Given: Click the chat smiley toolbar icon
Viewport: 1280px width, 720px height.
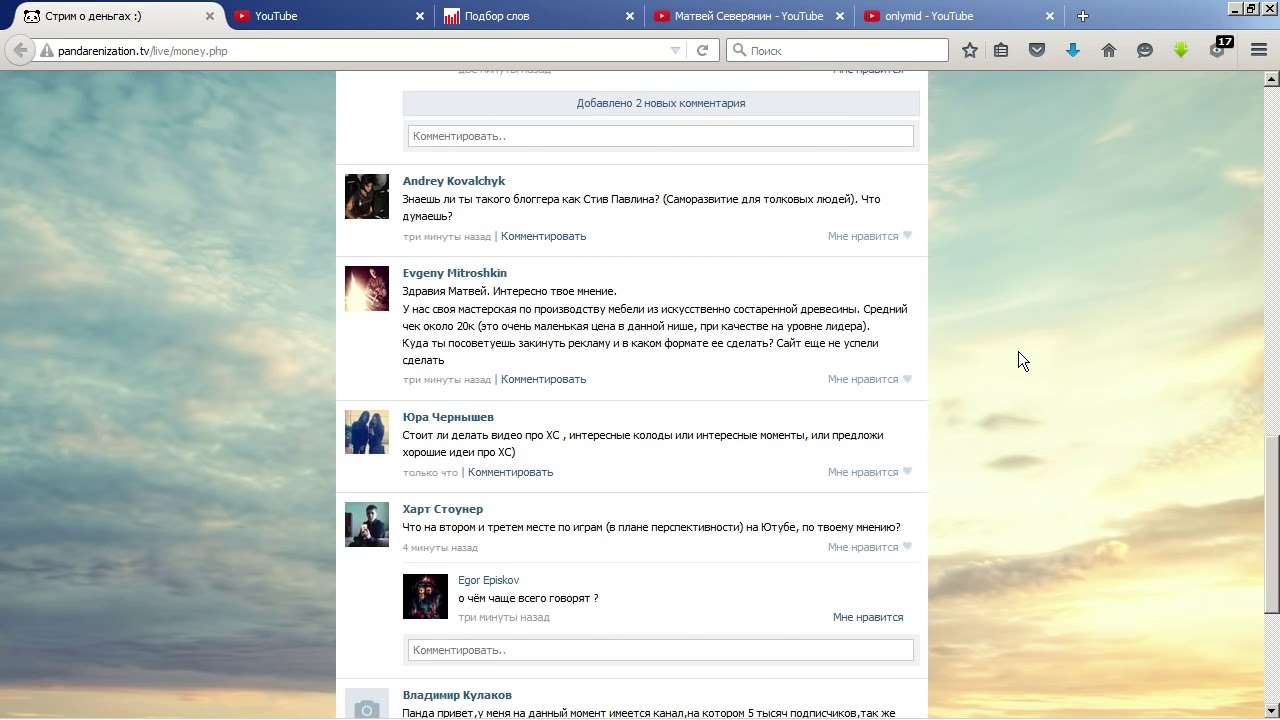Looking at the screenshot, I should click(1145, 50).
